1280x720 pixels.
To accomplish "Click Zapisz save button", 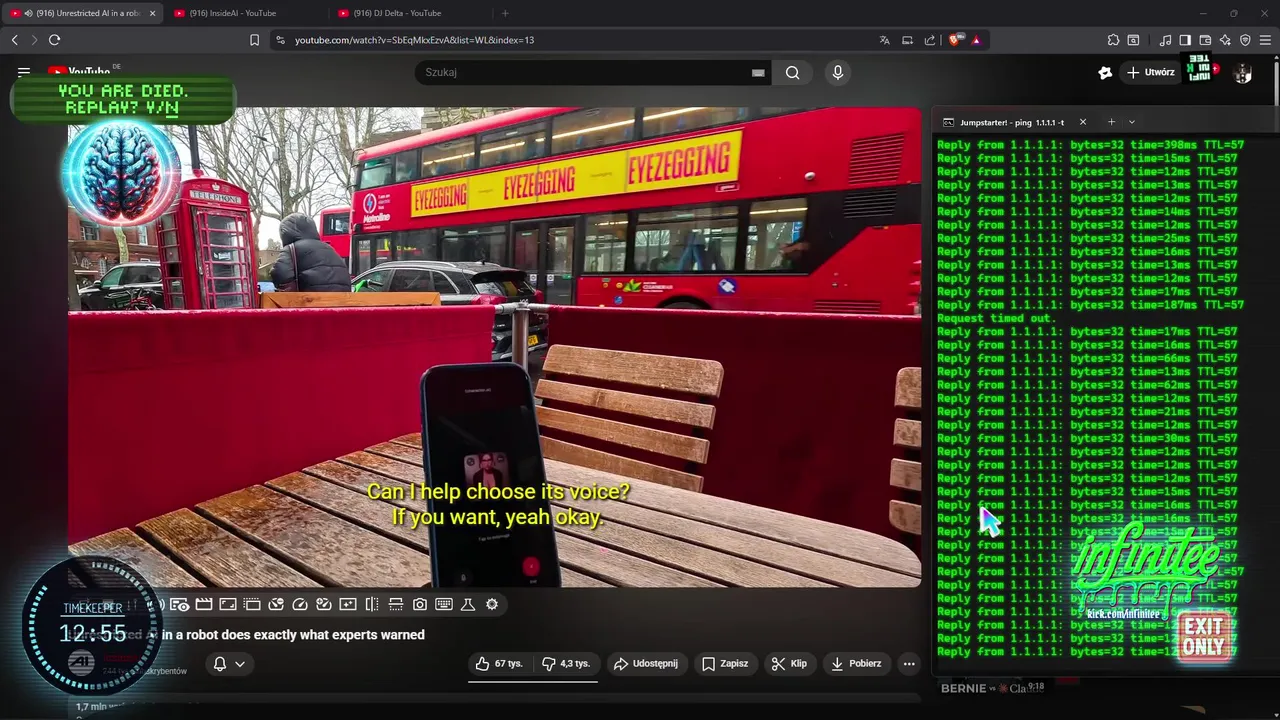I will pyautogui.click(x=725, y=663).
